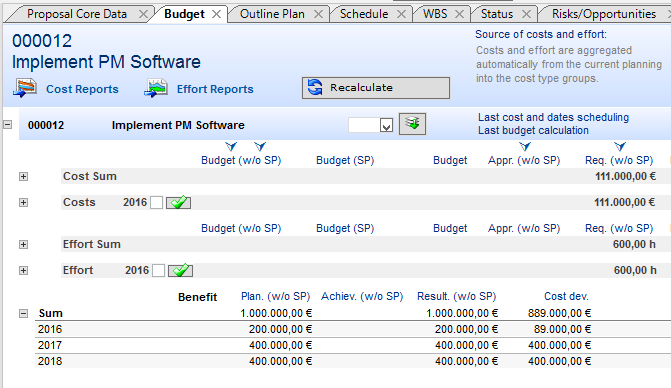Click Result. (w/o SP) column header
This screenshot has width=671, height=388.
(457, 296)
